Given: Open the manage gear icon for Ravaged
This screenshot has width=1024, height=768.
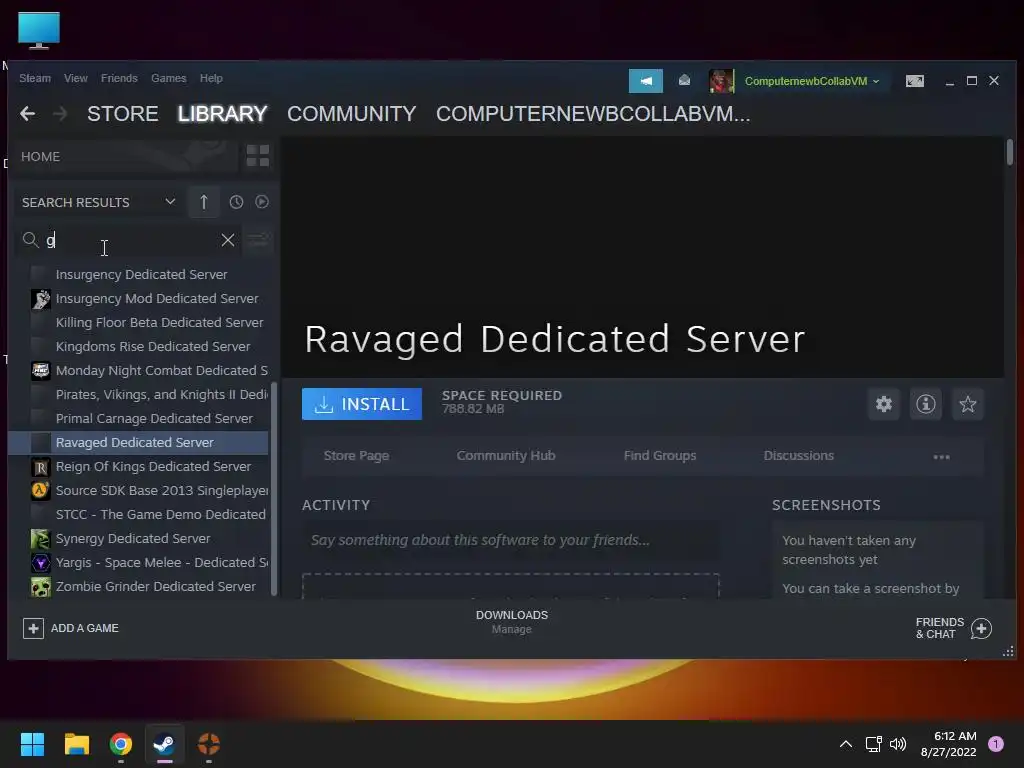Looking at the screenshot, I should pyautogui.click(x=884, y=404).
